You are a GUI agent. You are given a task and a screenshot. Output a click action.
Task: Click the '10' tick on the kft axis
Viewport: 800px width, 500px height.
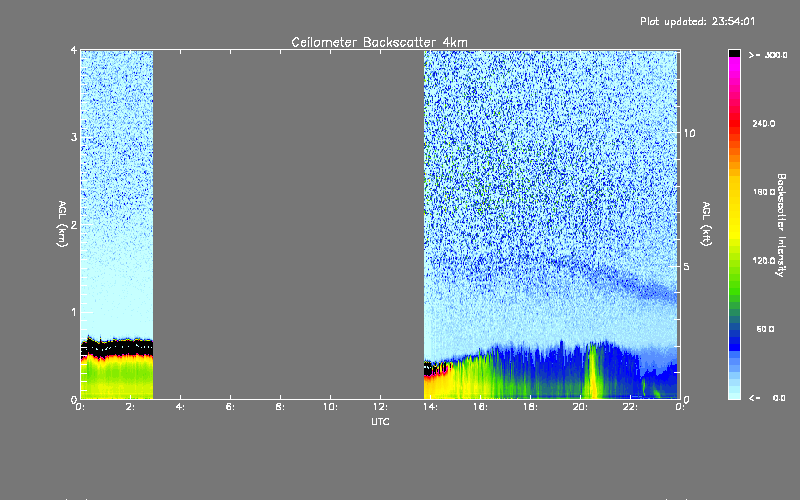click(x=689, y=133)
